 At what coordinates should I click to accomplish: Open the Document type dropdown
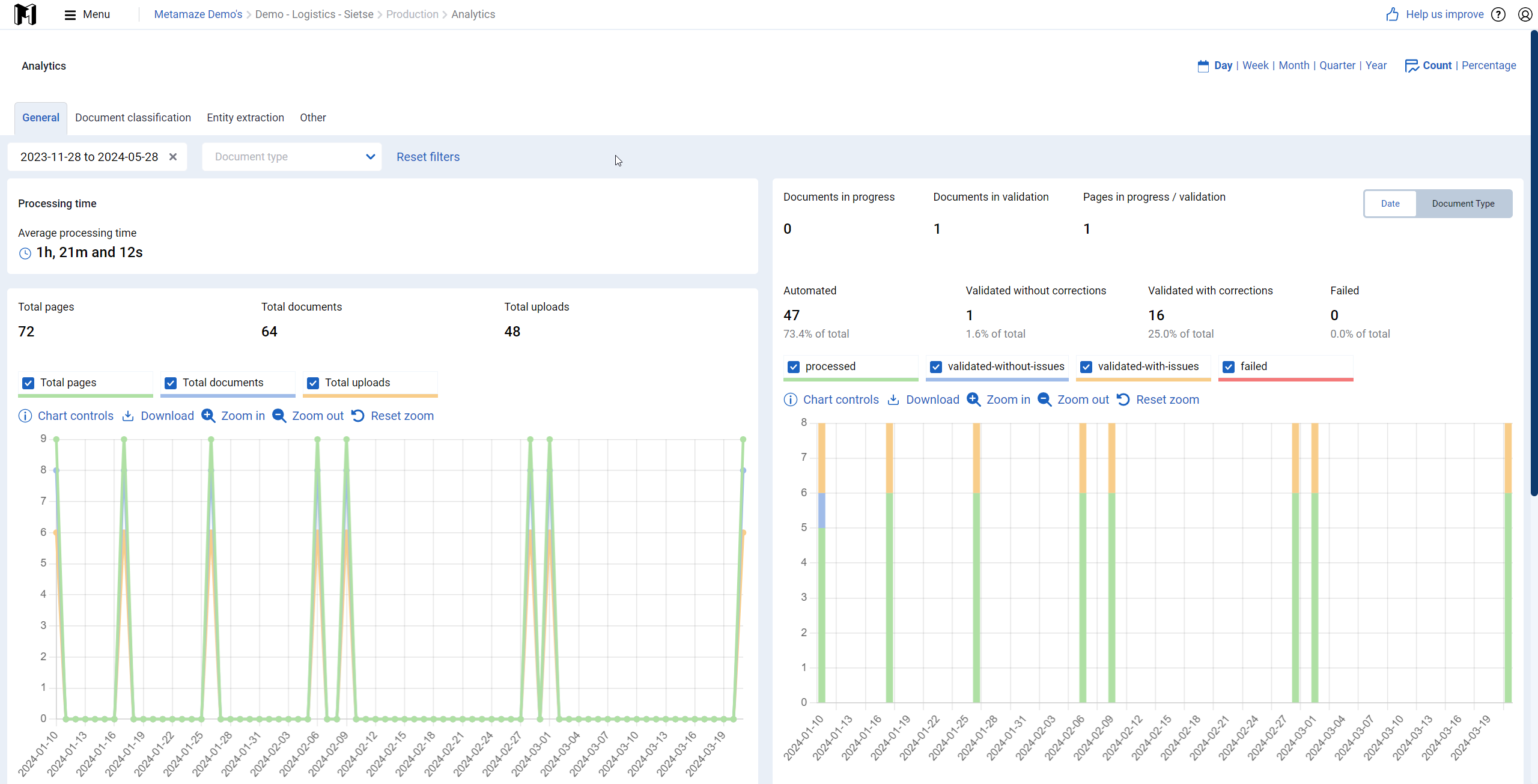tap(292, 157)
